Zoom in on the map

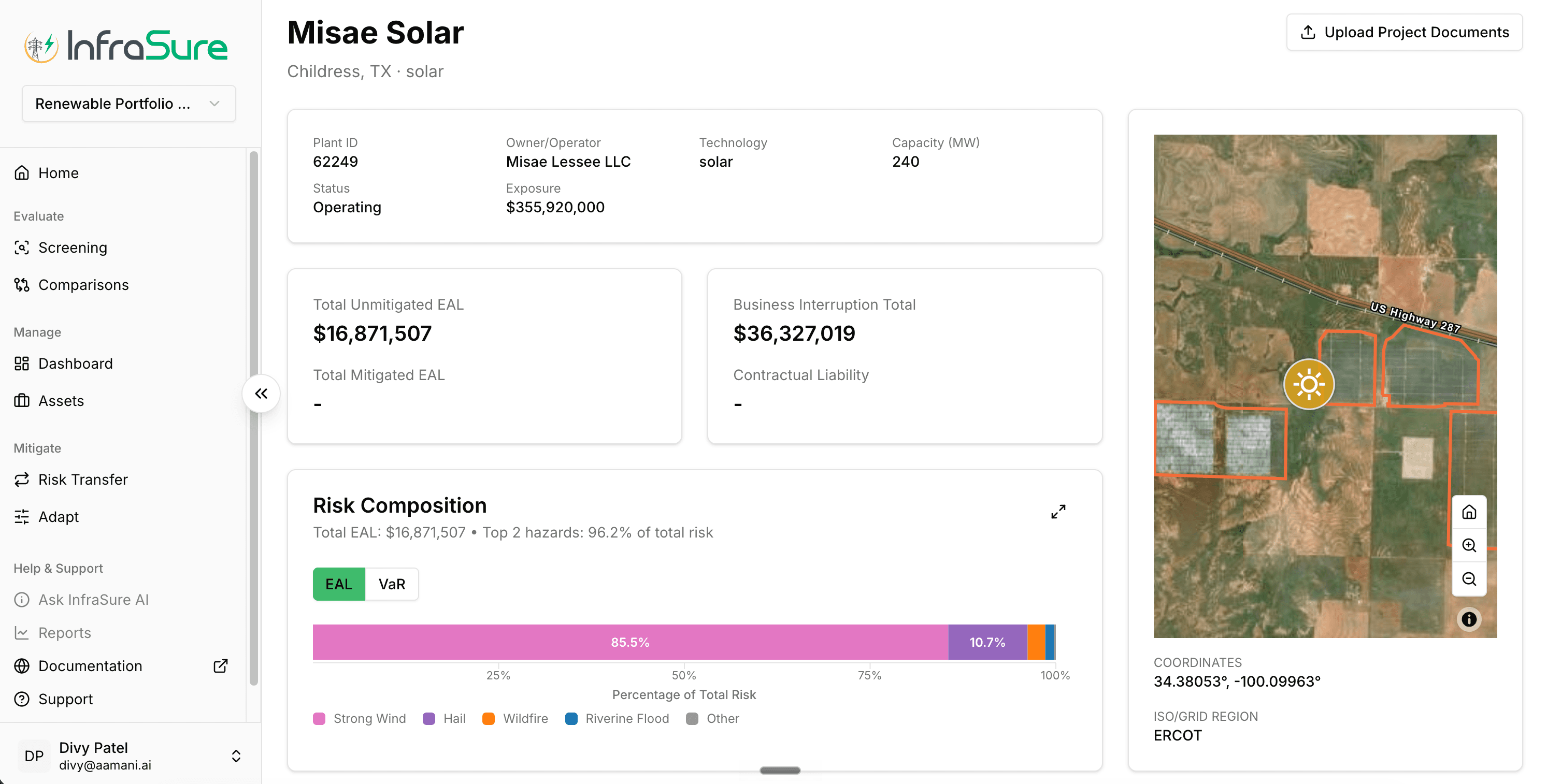click(x=1469, y=545)
